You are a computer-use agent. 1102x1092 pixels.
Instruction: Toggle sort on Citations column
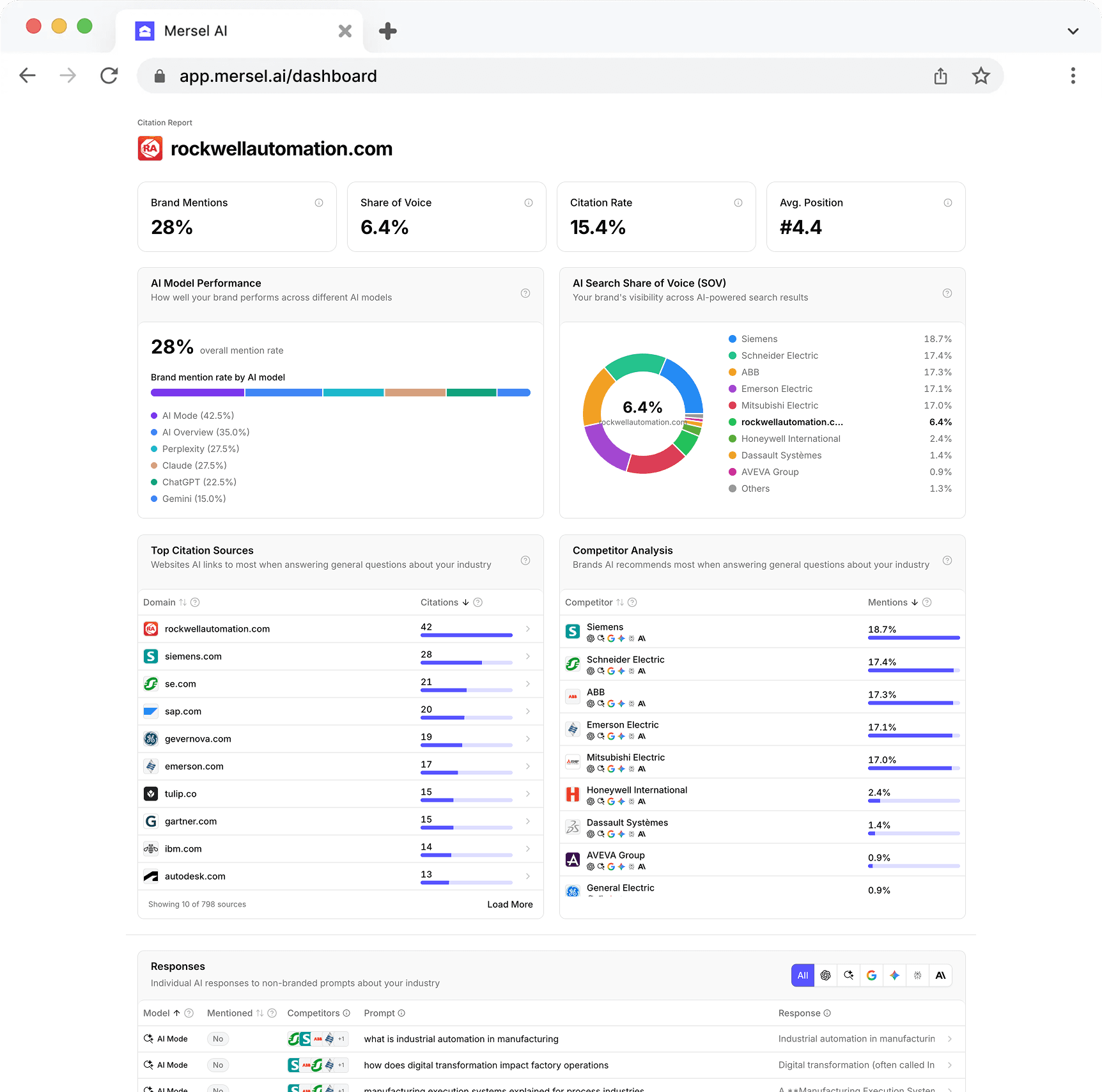point(465,602)
